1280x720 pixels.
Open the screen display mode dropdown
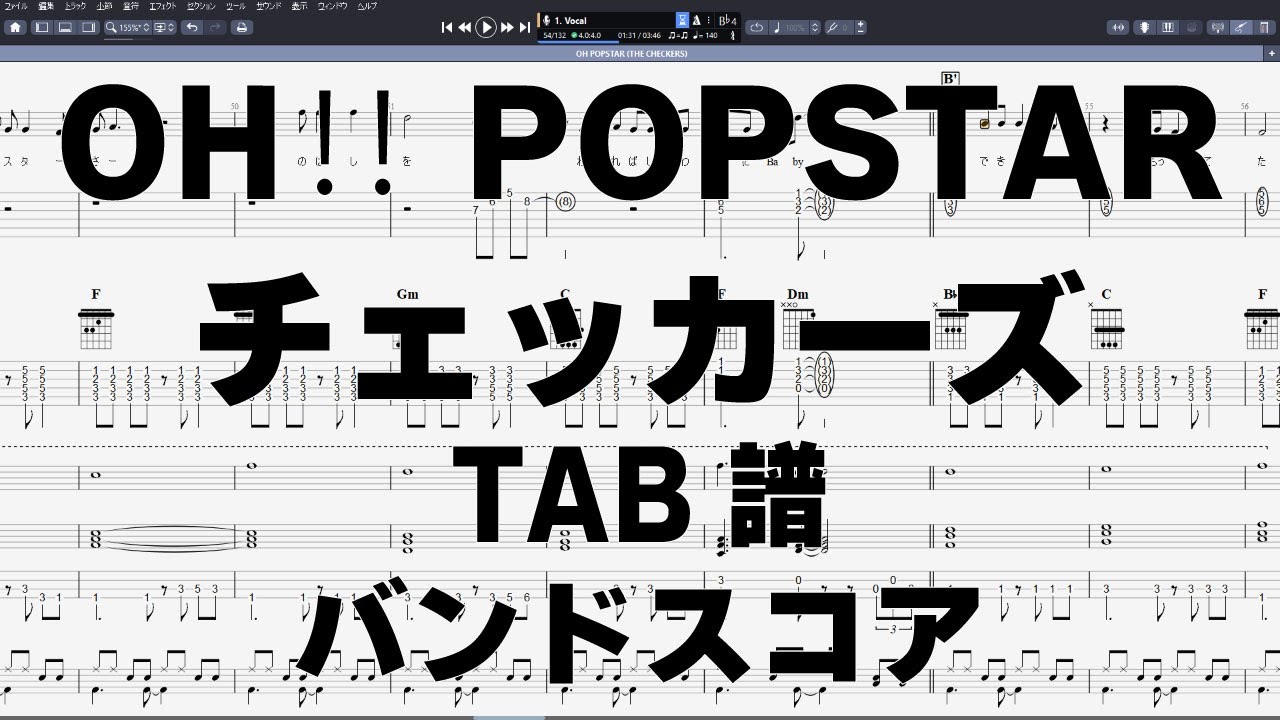[x=165, y=27]
